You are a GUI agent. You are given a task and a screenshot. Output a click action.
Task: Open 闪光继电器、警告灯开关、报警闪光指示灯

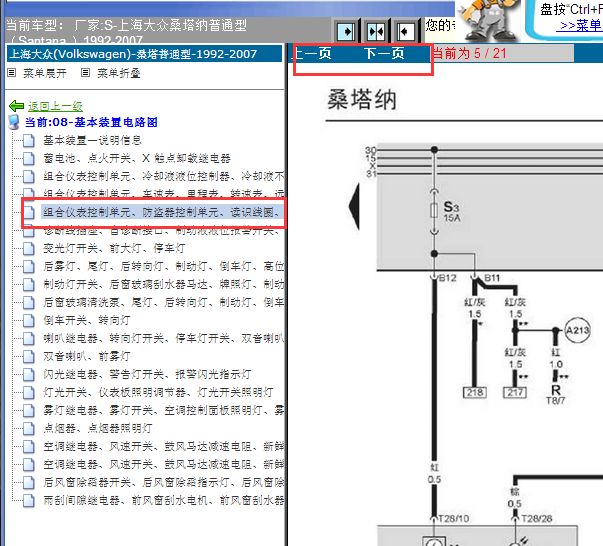147,374
